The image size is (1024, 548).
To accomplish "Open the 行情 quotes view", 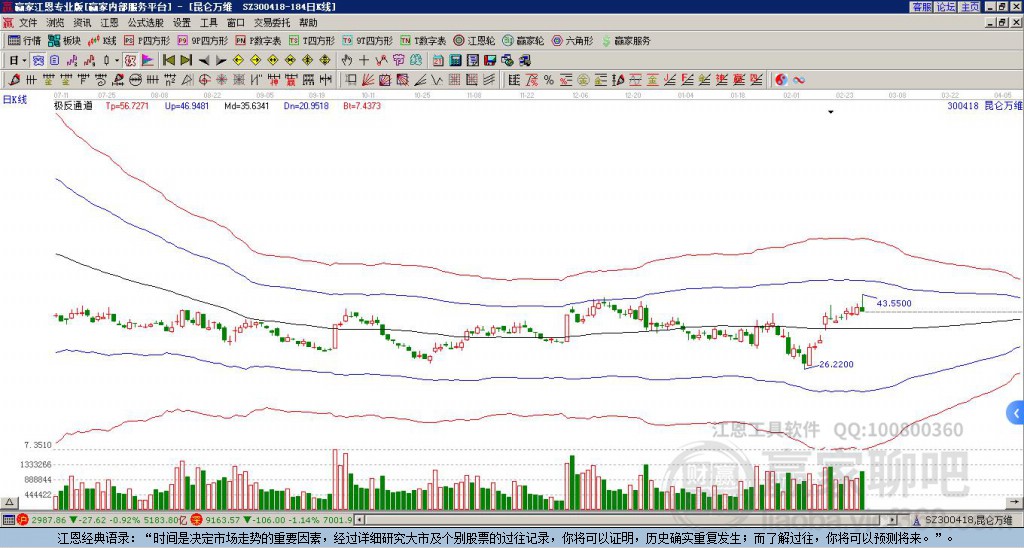I will 24,40.
